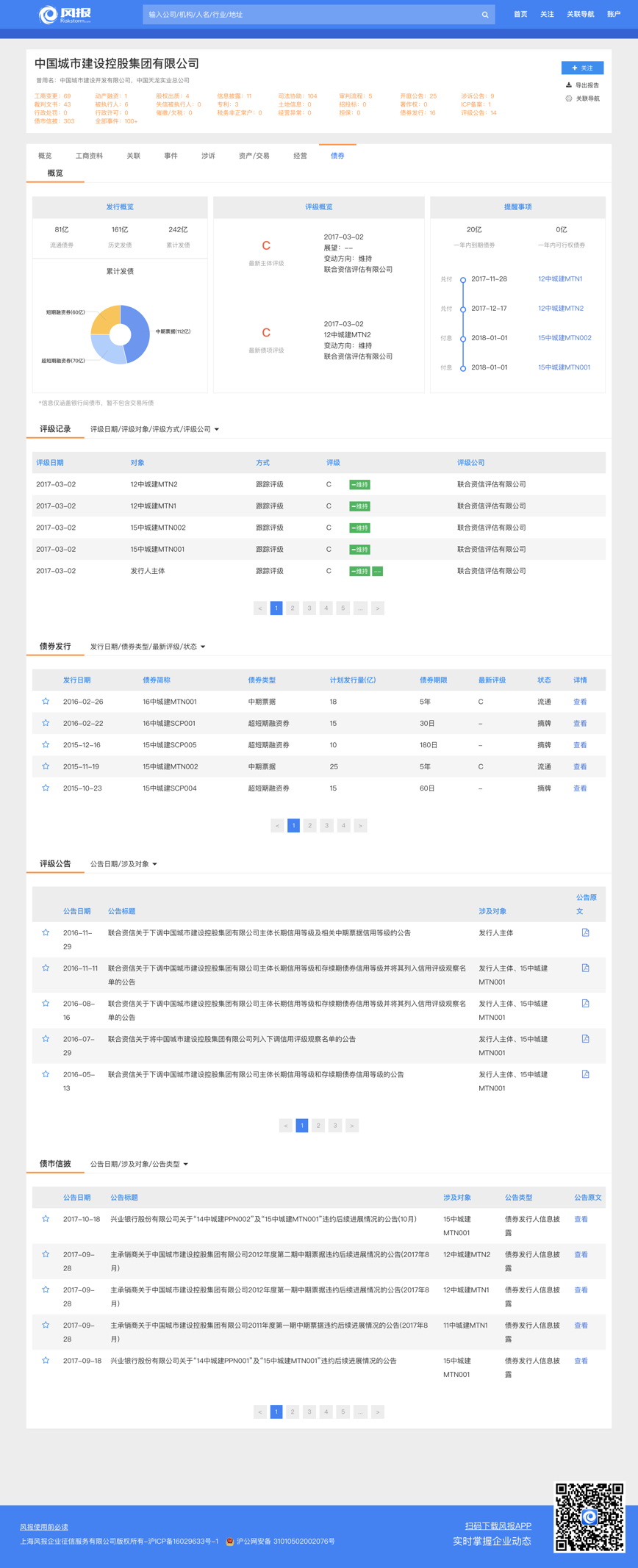Focus the company search input field
Screen dimensions: 638x1568
(x=312, y=15)
